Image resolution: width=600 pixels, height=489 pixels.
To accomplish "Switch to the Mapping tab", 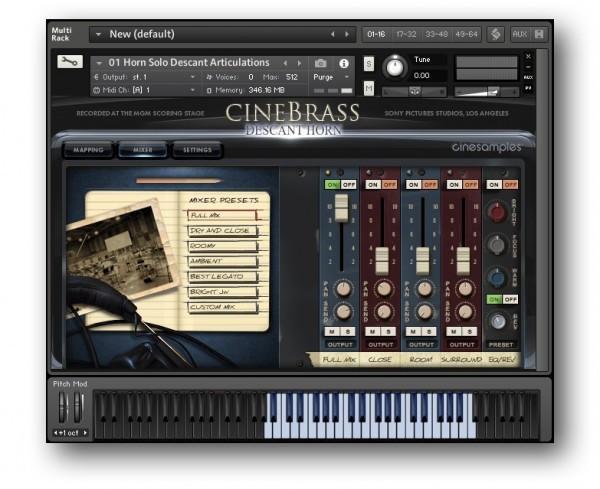I will [x=88, y=150].
